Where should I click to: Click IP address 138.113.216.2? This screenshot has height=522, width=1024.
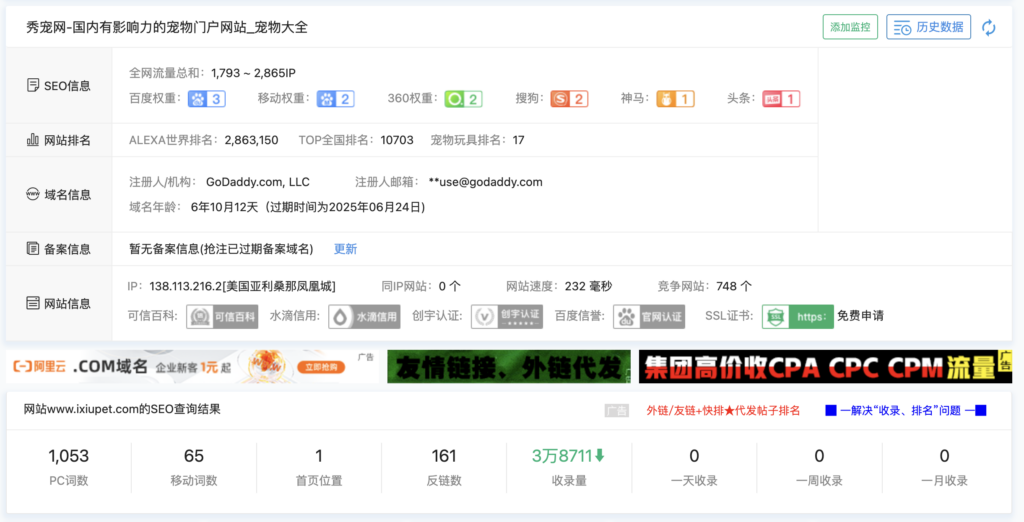pyautogui.click(x=185, y=286)
